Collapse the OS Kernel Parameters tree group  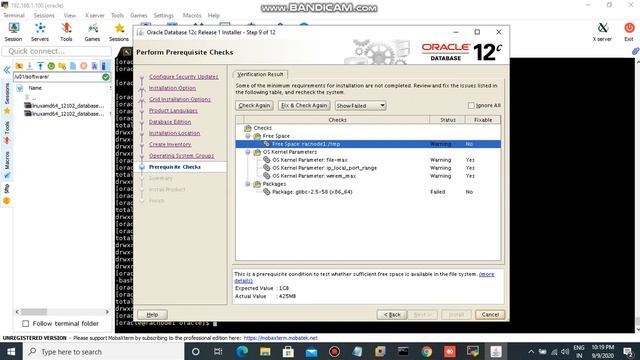point(248,152)
